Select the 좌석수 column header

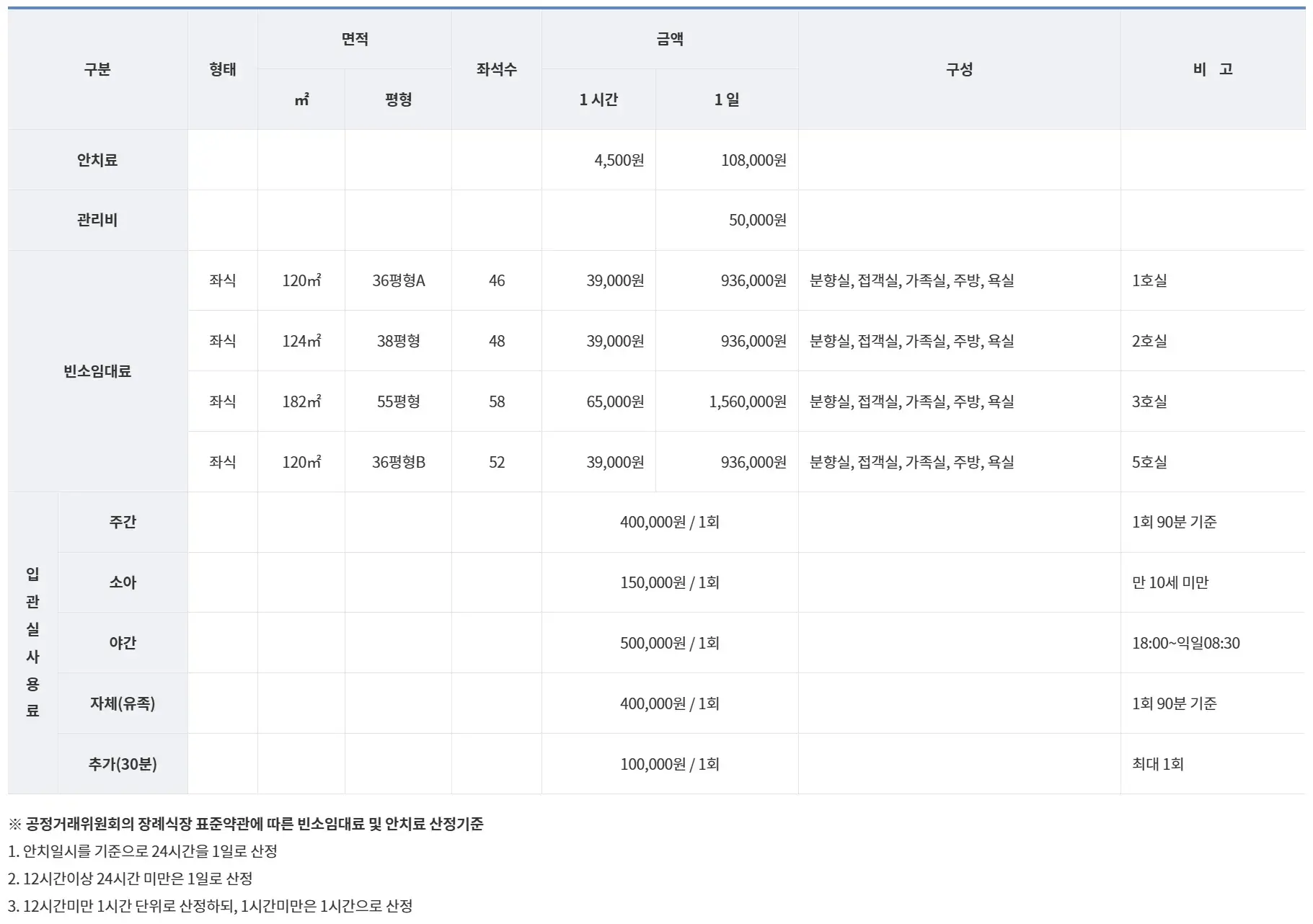pyautogui.click(x=495, y=70)
